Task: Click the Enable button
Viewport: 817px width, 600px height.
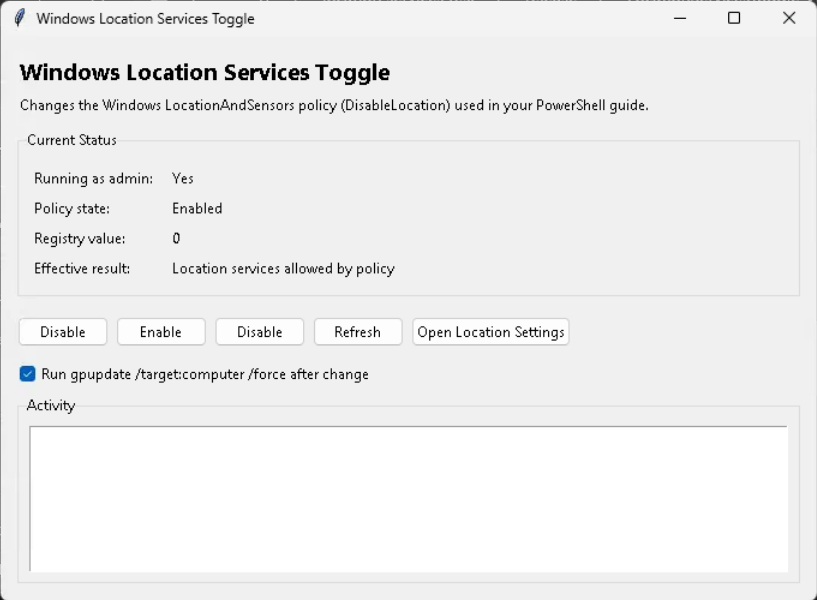Action: pos(161,332)
